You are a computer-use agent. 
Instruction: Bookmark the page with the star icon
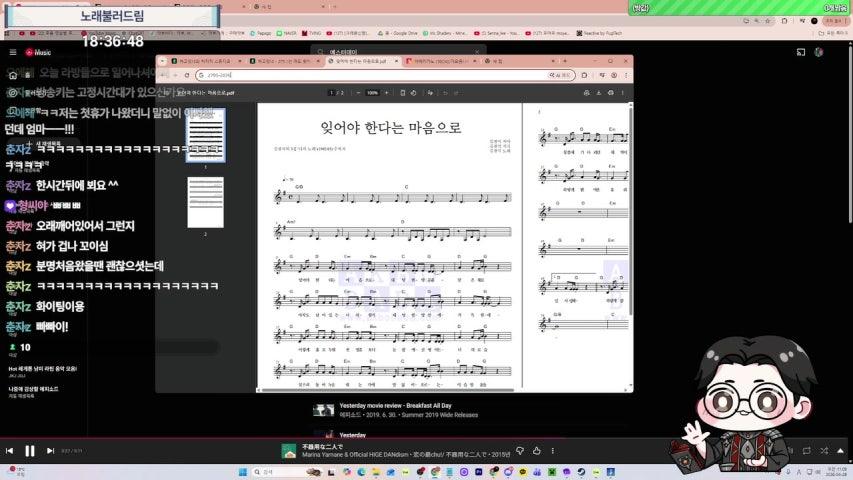768,21
